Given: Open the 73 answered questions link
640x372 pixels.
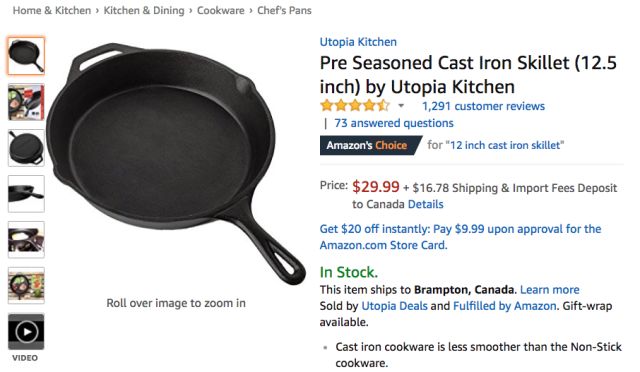Looking at the screenshot, I should (394, 123).
